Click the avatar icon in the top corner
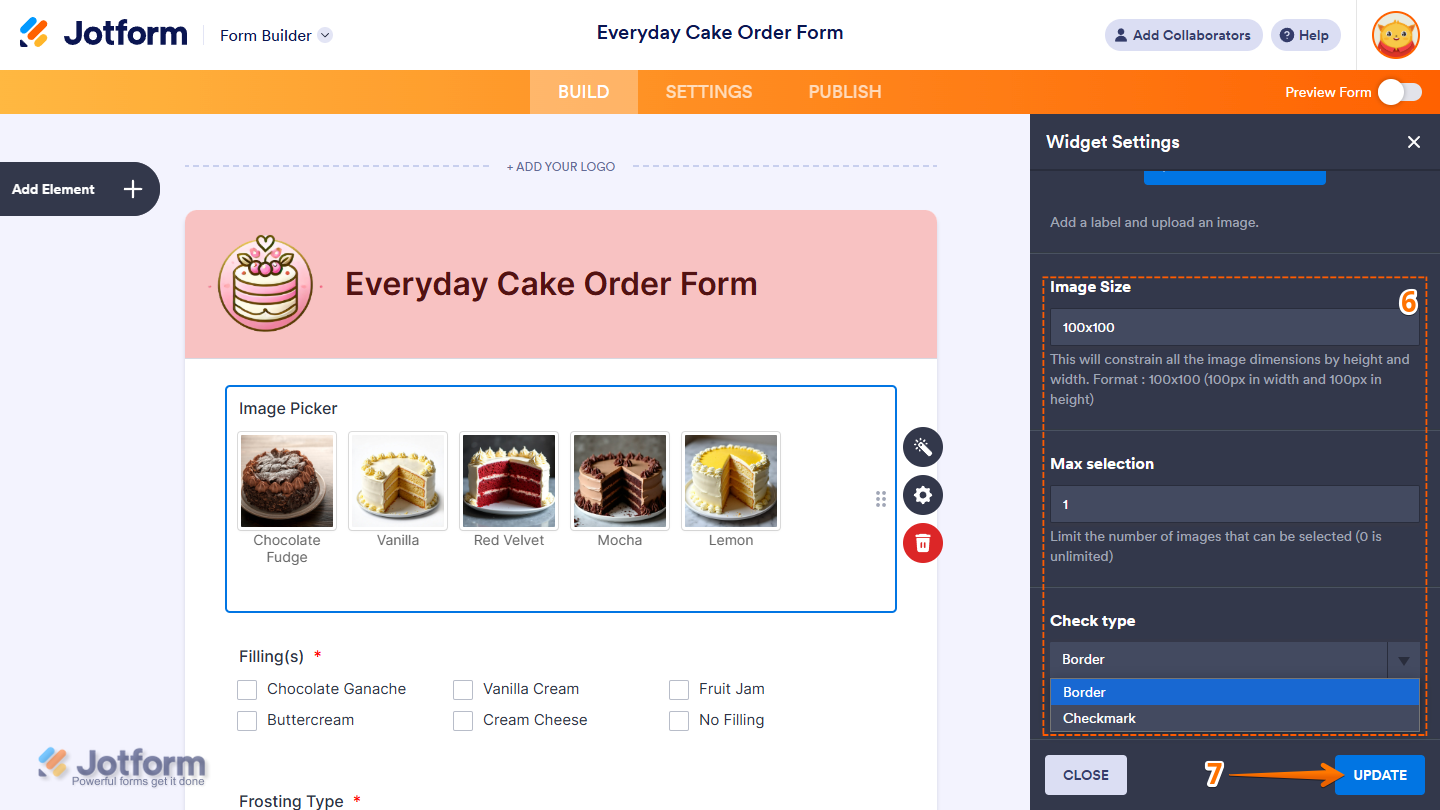 (1395, 35)
